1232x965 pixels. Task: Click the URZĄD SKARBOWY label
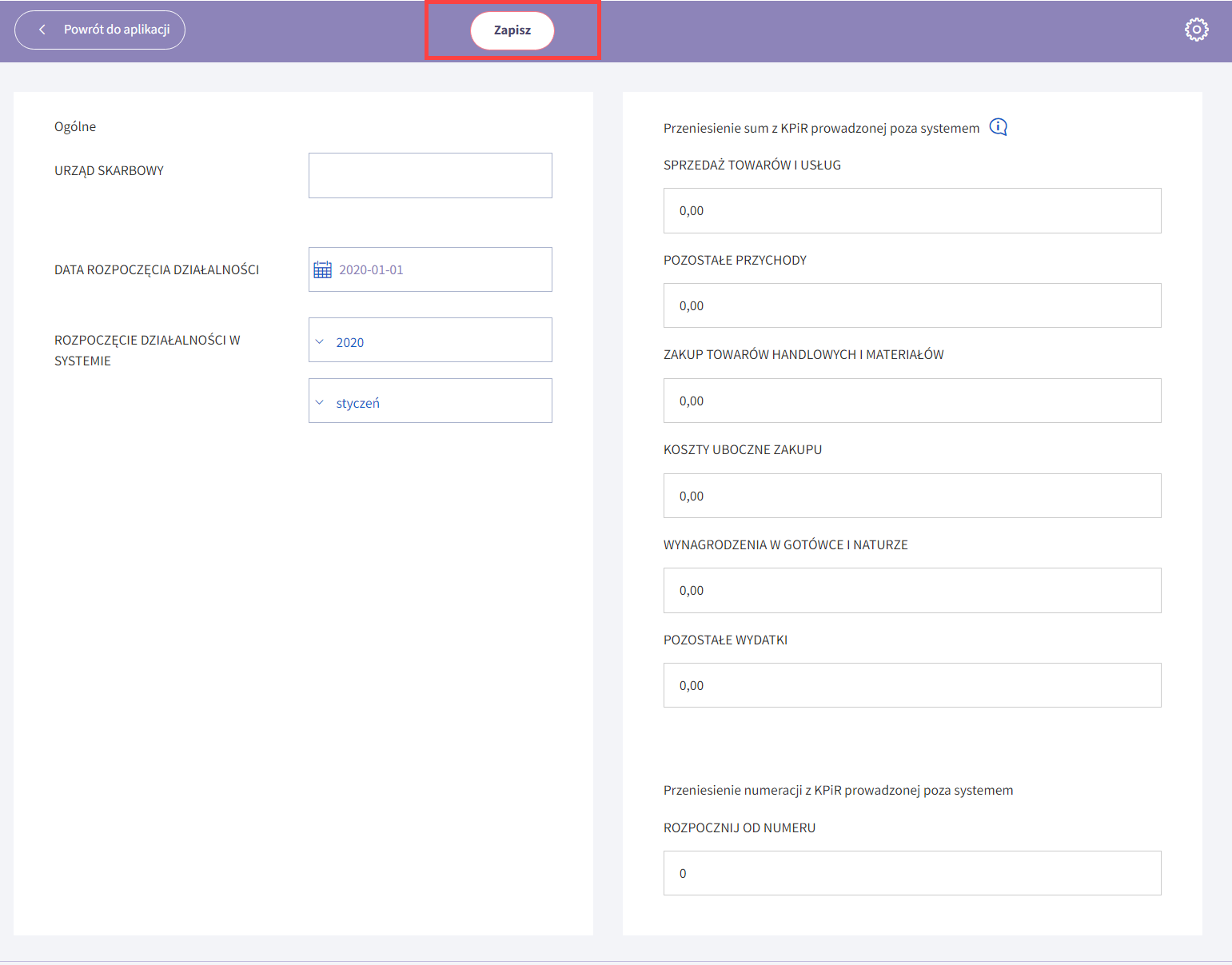[x=109, y=170]
